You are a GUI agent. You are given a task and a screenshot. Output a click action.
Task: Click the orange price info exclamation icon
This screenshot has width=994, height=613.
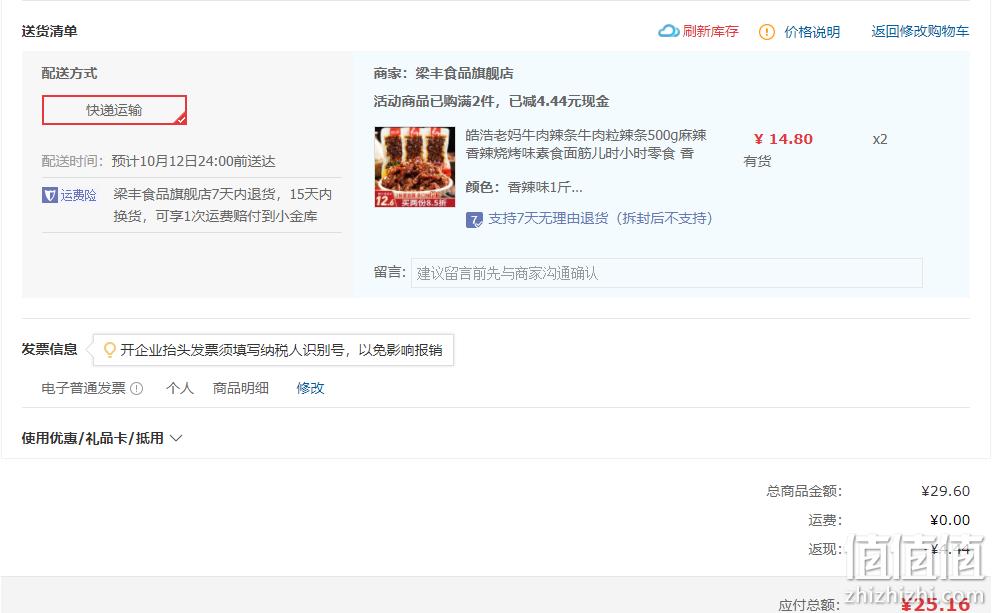tap(766, 32)
